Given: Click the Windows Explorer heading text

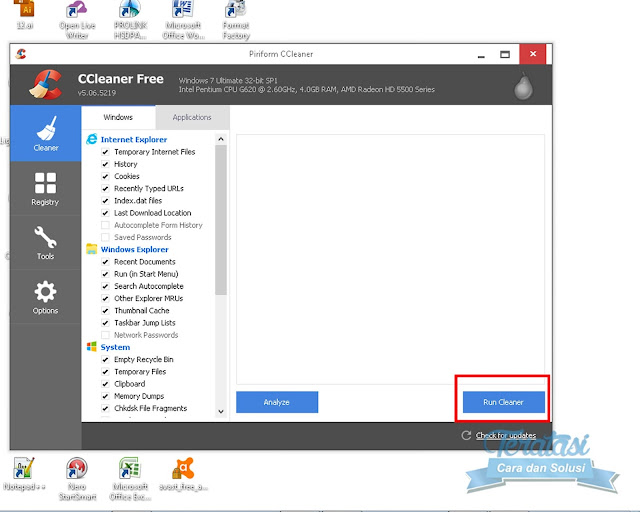Looking at the screenshot, I should point(135,249).
